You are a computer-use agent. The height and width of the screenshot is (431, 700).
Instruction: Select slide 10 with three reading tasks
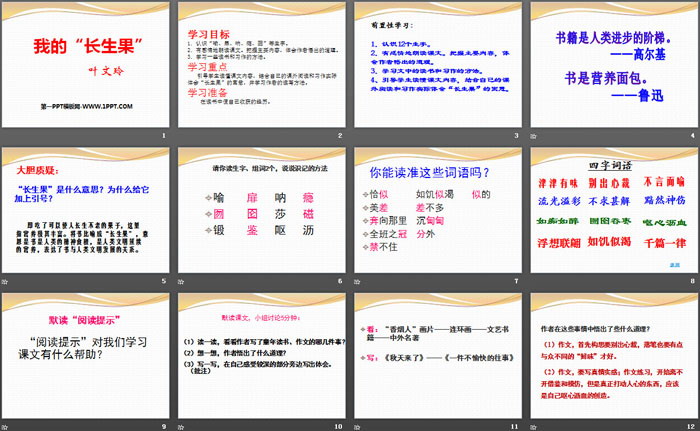pyautogui.click(x=262, y=356)
